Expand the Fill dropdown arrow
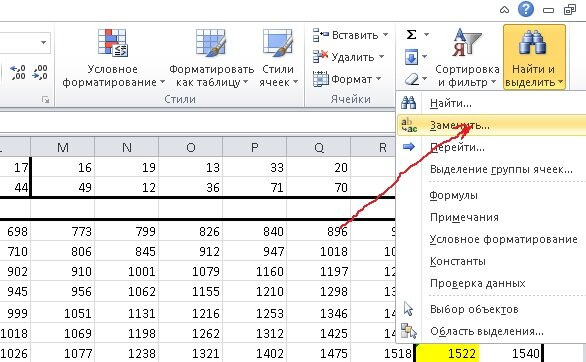Screen dimensions: 586x362 (x=425, y=57)
